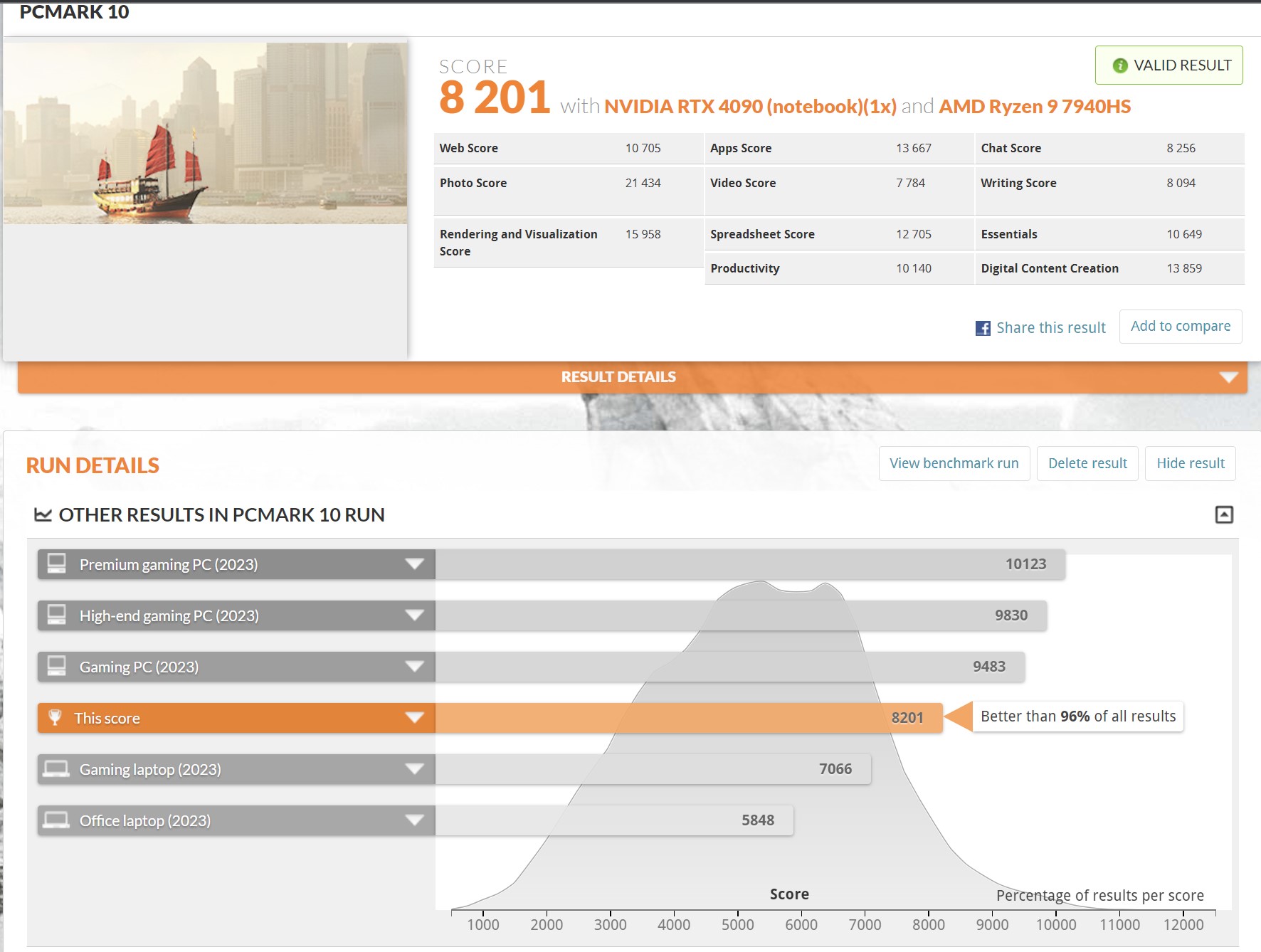Click the laptop icon for Office laptop (2023)
This screenshot has height=952, width=1261.
point(56,820)
